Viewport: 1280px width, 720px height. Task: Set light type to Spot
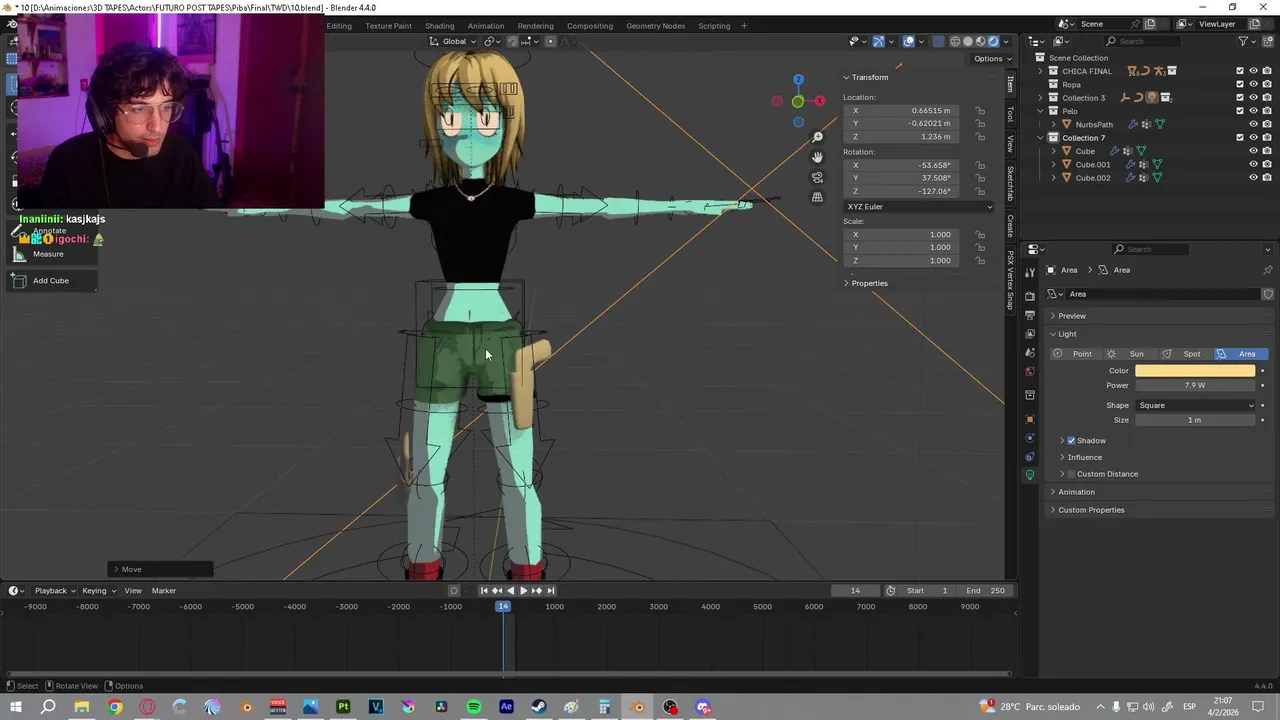coord(1185,354)
